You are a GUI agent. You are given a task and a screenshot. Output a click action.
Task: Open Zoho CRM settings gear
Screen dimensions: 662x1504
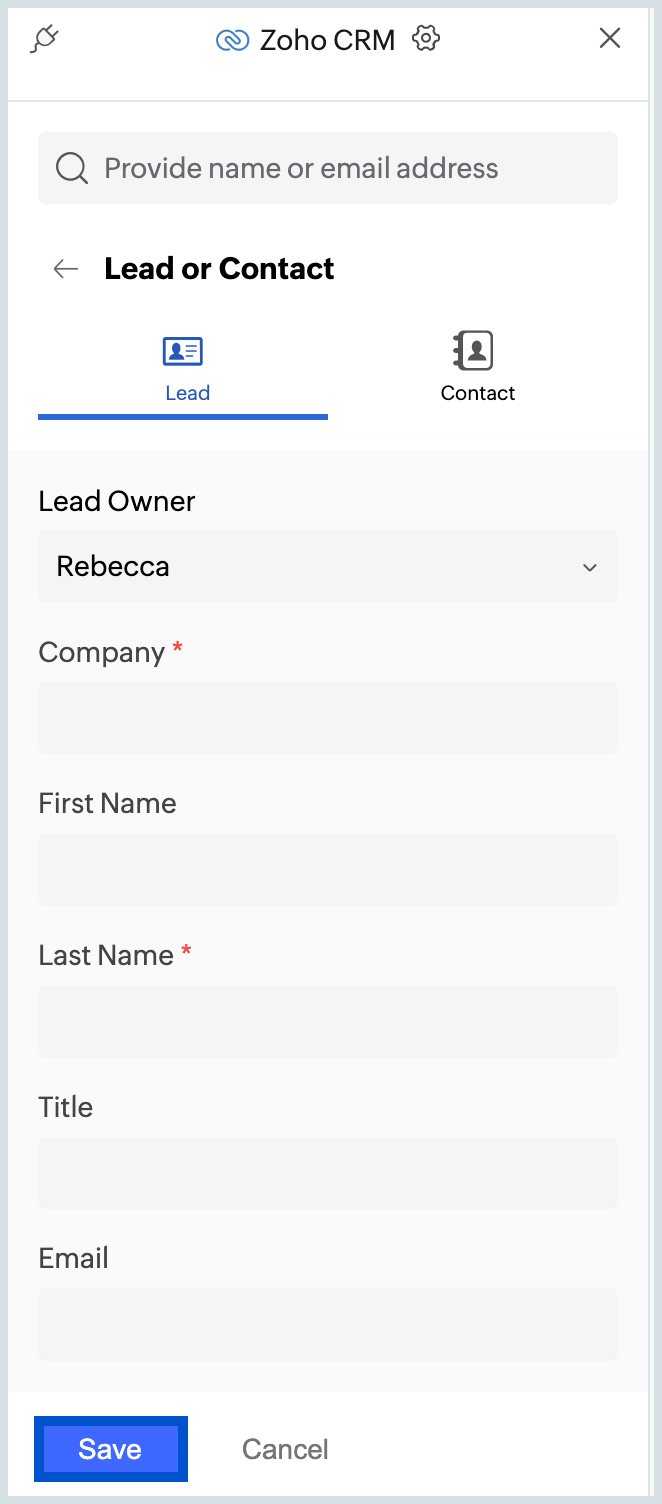point(426,39)
